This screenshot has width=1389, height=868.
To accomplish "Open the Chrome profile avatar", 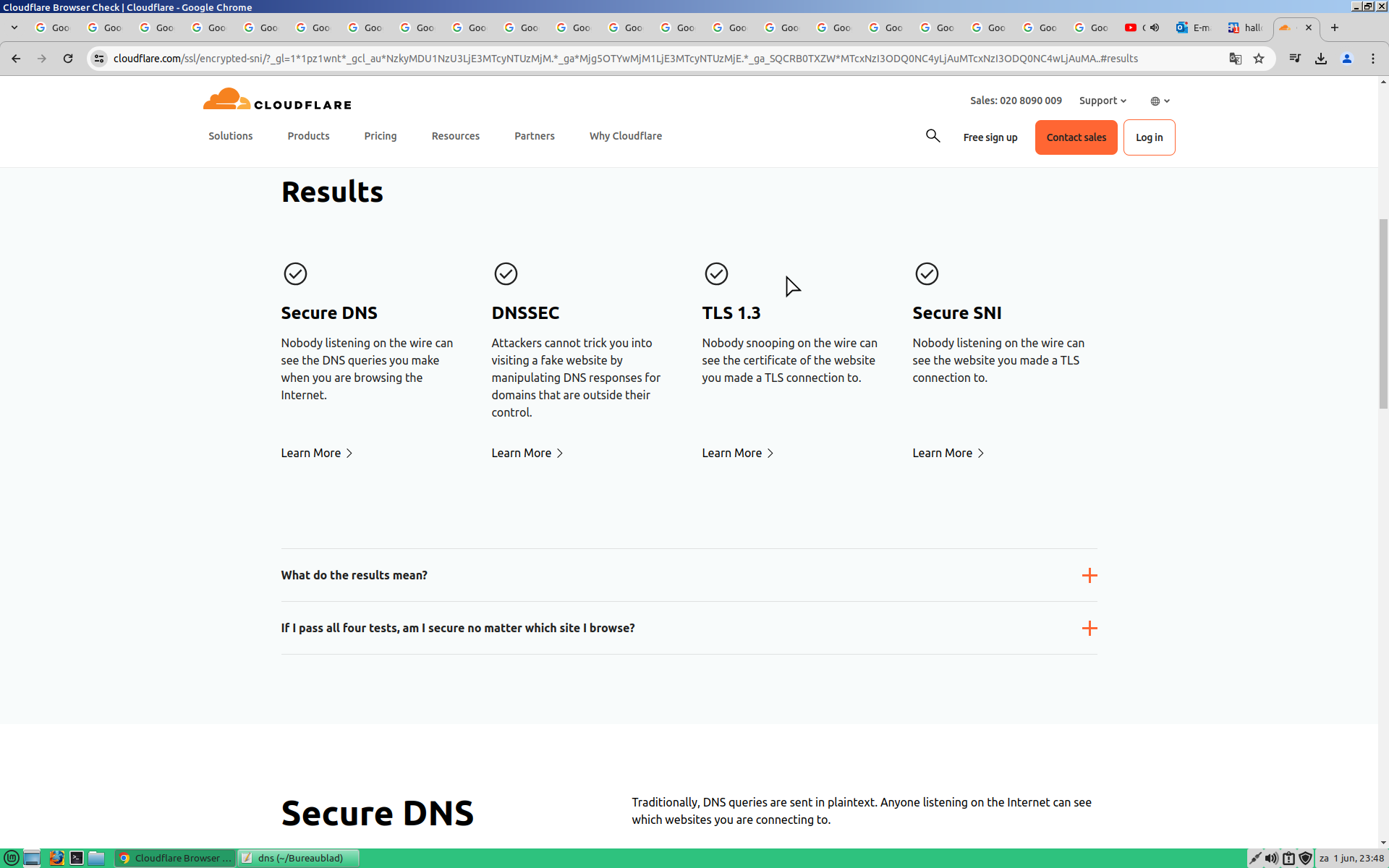I will [1347, 59].
